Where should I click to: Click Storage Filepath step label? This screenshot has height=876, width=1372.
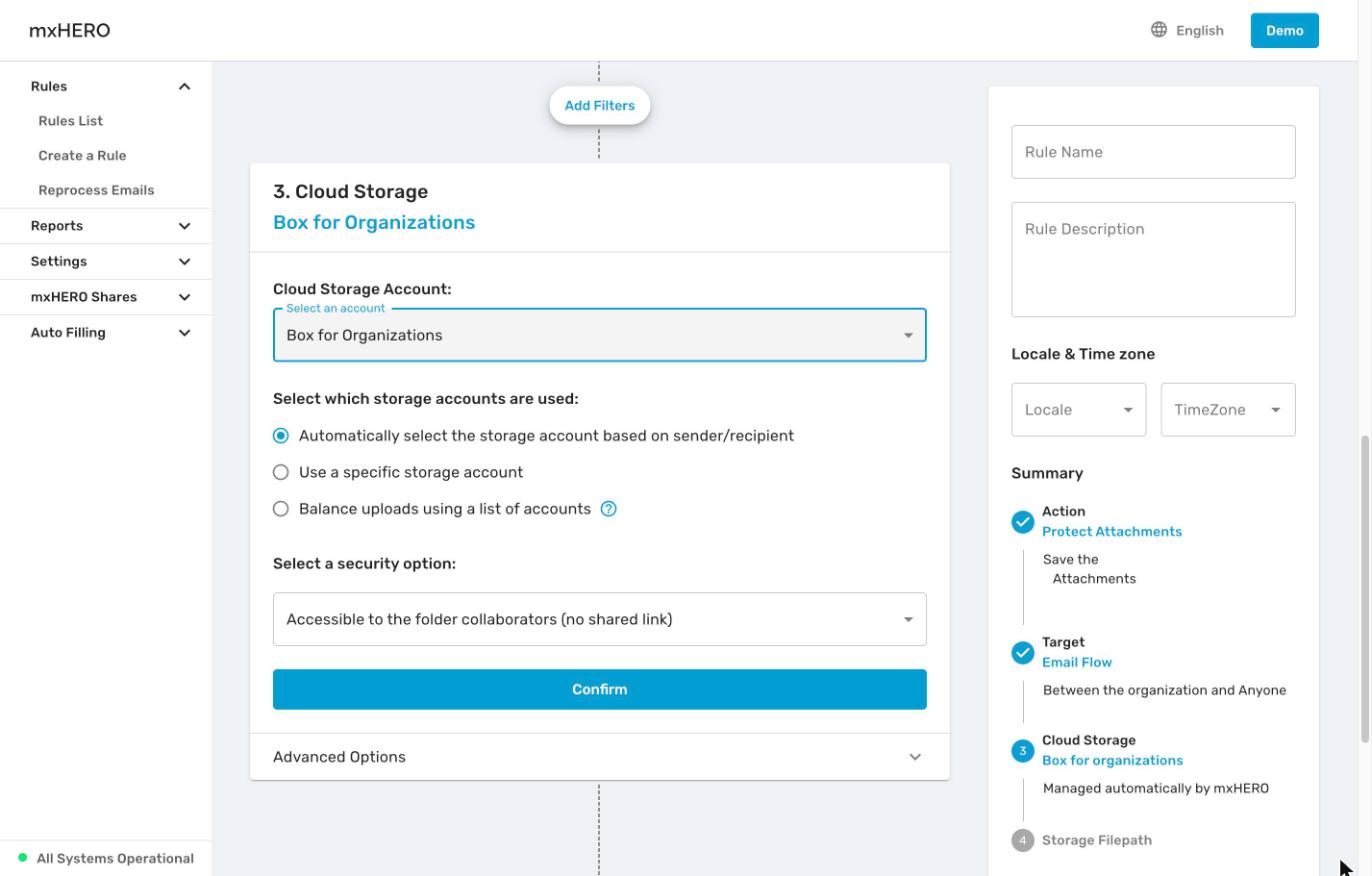[1097, 840]
